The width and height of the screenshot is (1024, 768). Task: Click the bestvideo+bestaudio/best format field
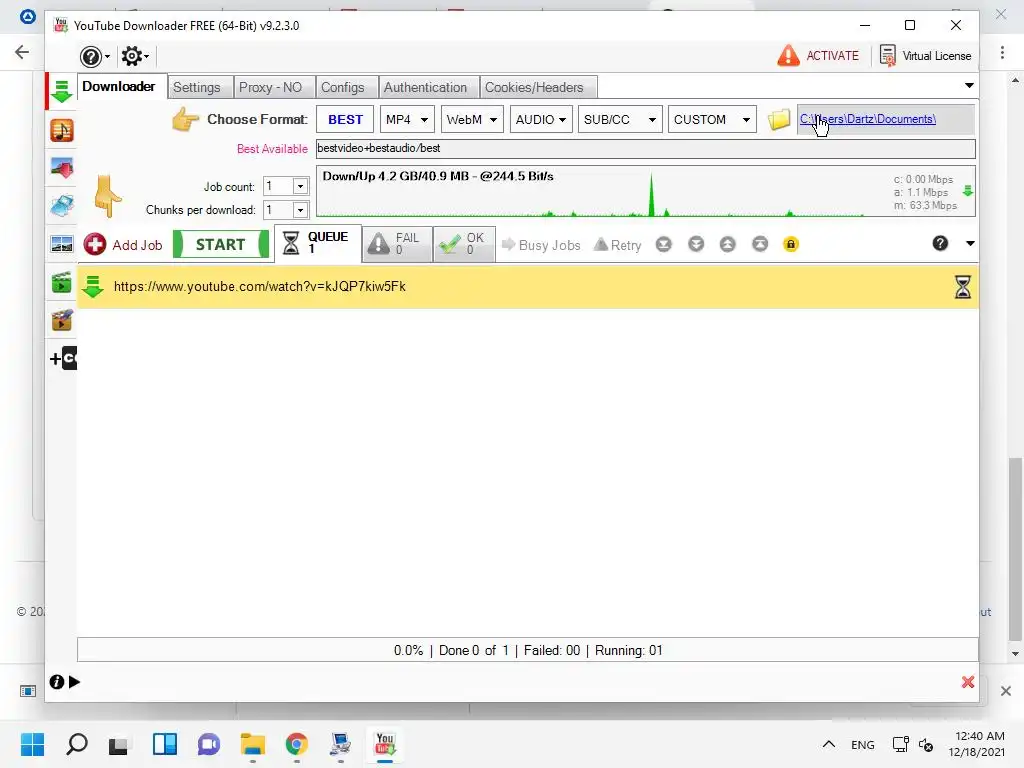(646, 148)
